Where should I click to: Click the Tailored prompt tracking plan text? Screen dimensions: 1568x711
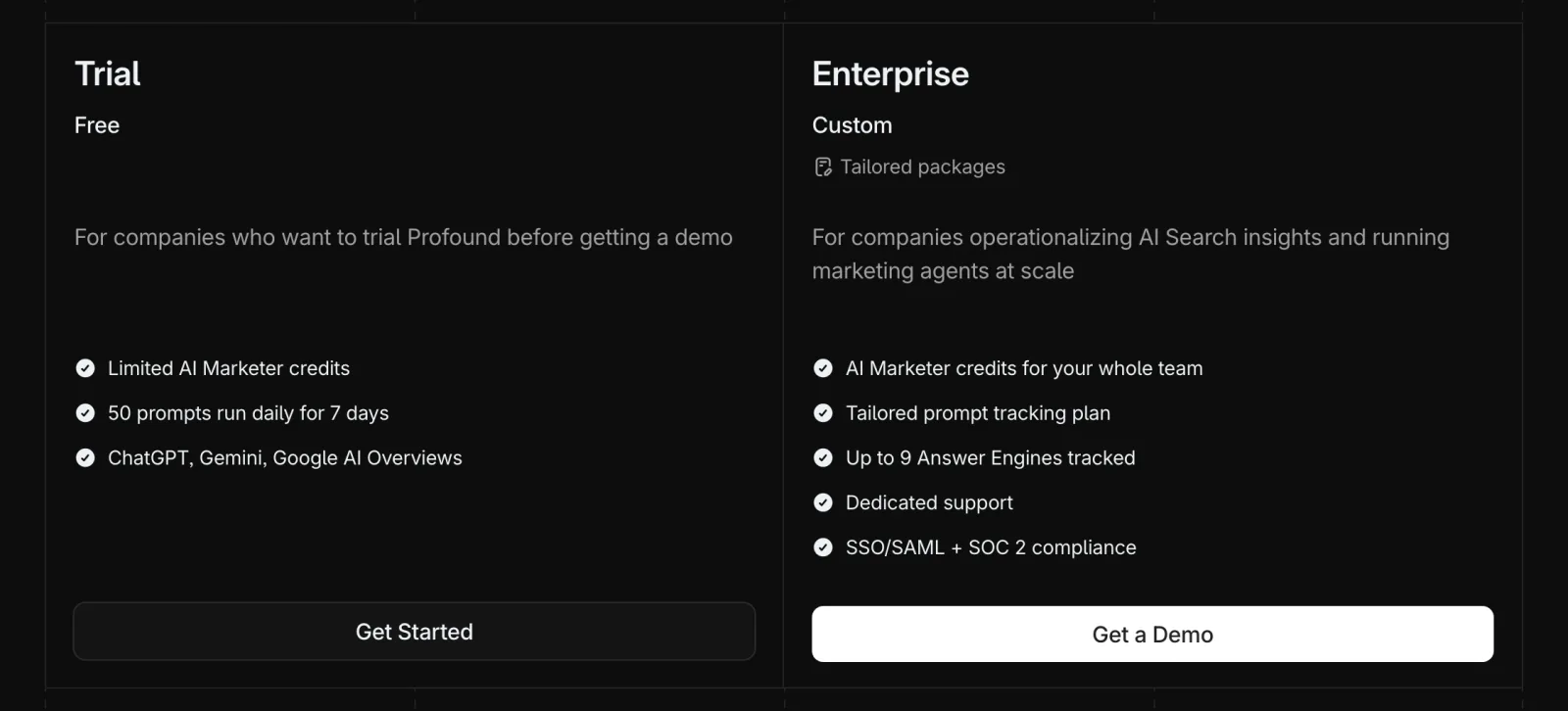pos(978,413)
